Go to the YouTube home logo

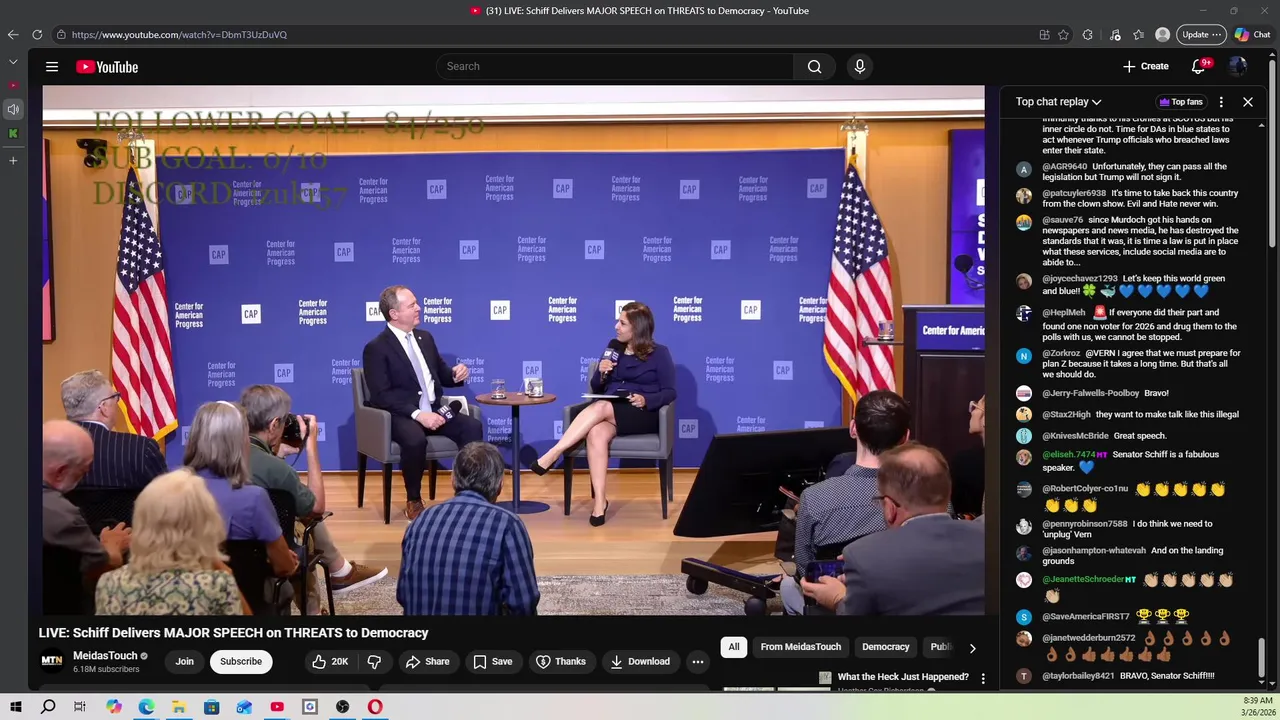[x=107, y=67]
